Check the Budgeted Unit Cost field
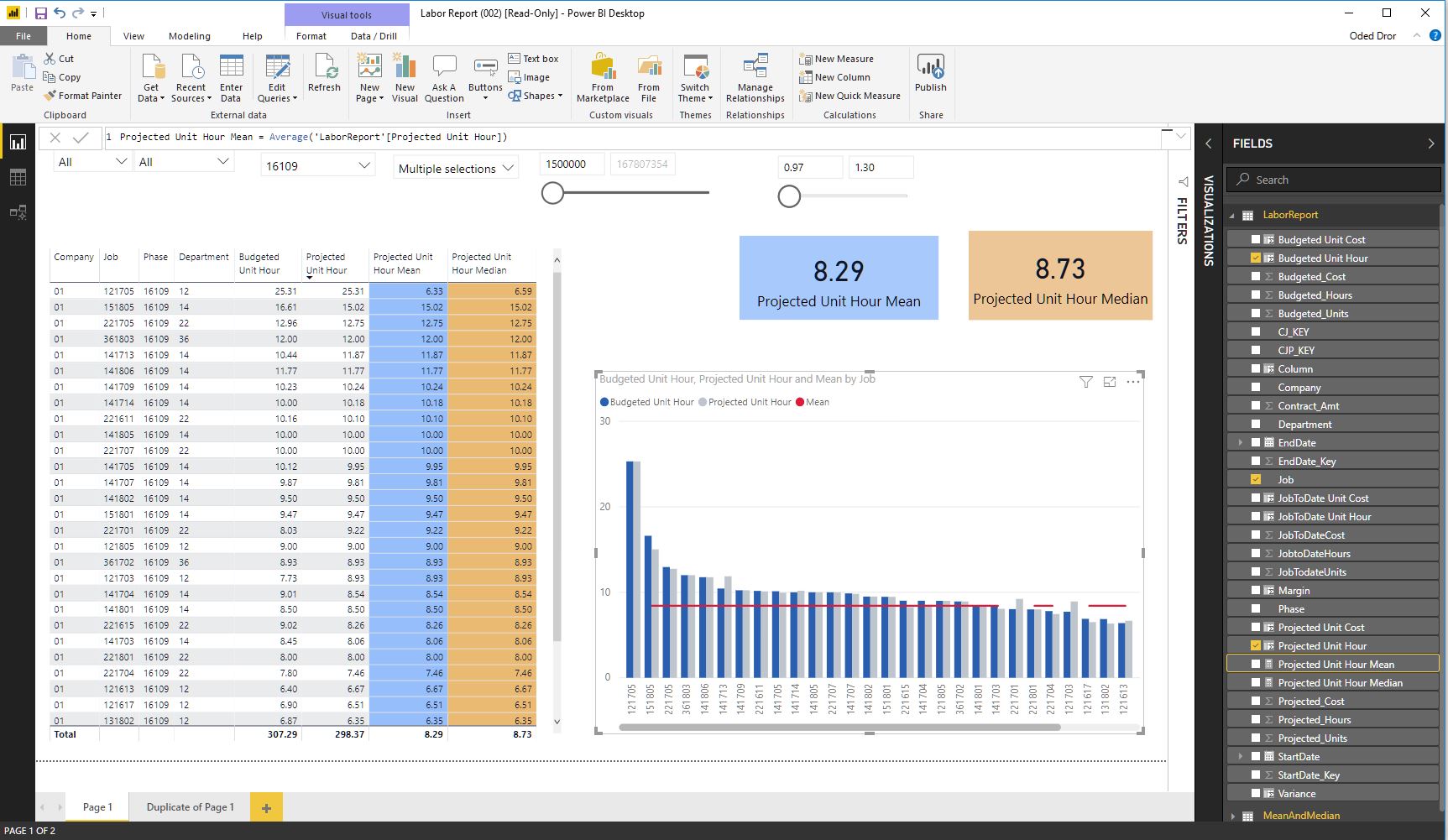This screenshot has height=840, width=1448. (1256, 240)
